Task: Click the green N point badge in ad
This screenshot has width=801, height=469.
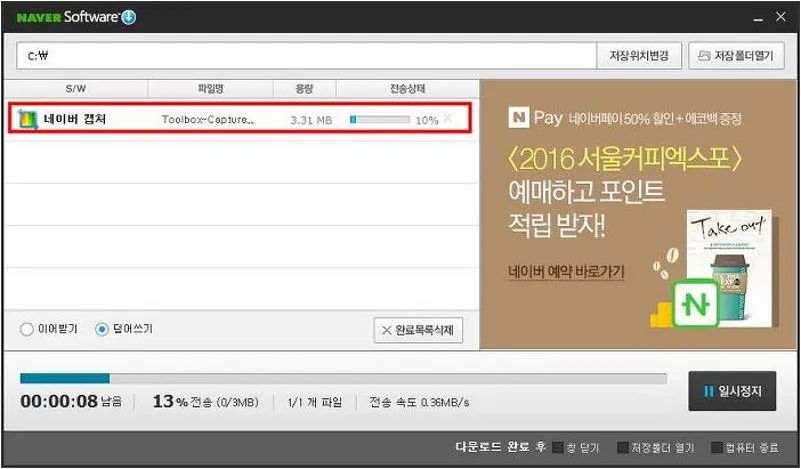Action: tap(695, 304)
